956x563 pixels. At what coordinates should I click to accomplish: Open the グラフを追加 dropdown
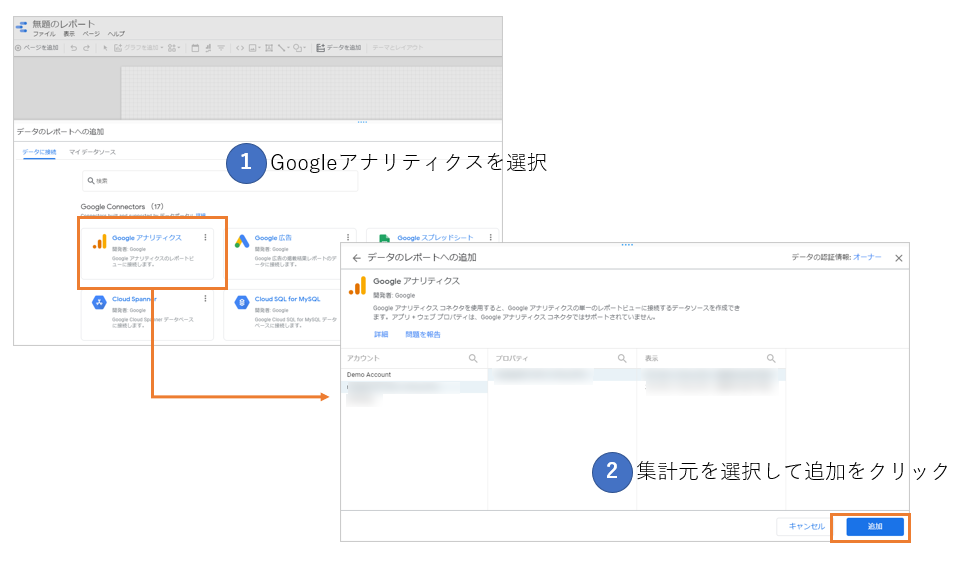(x=138, y=48)
